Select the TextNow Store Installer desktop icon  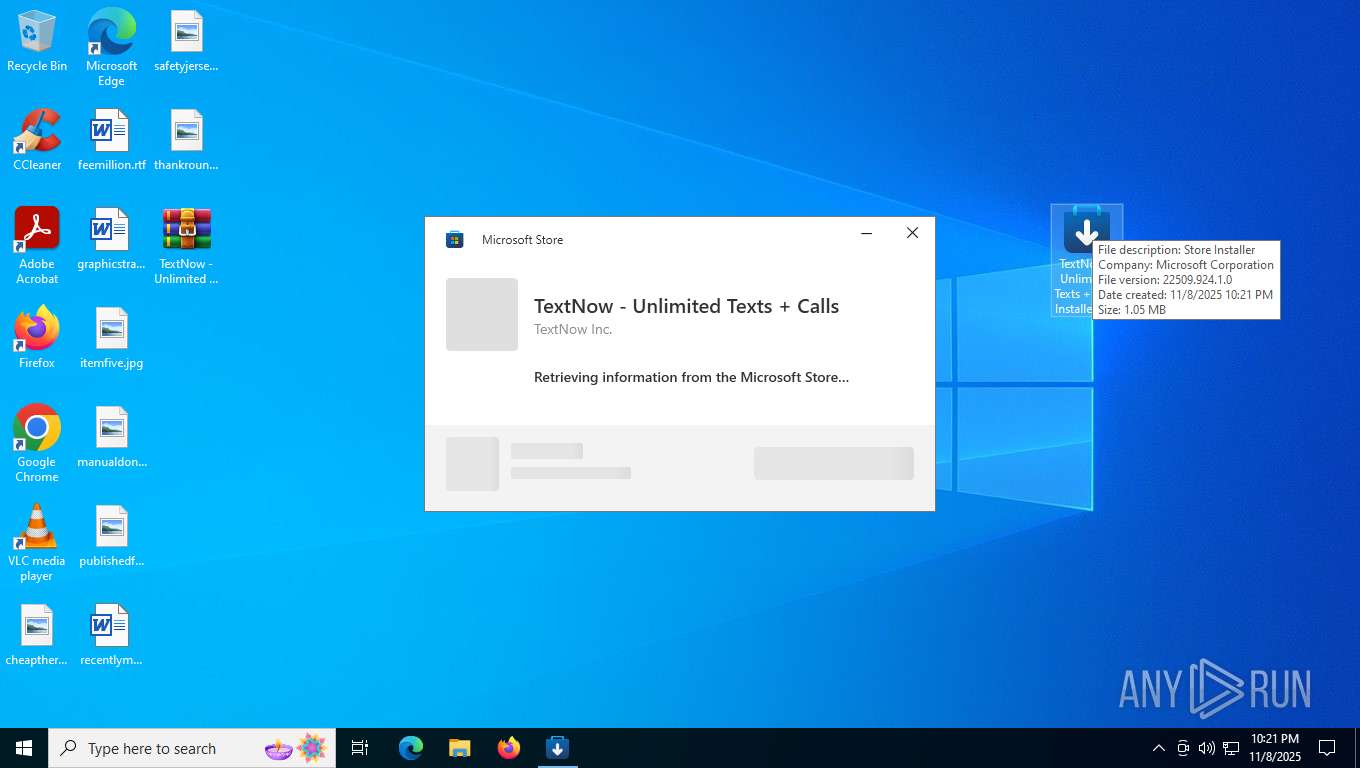pyautogui.click(x=1086, y=260)
